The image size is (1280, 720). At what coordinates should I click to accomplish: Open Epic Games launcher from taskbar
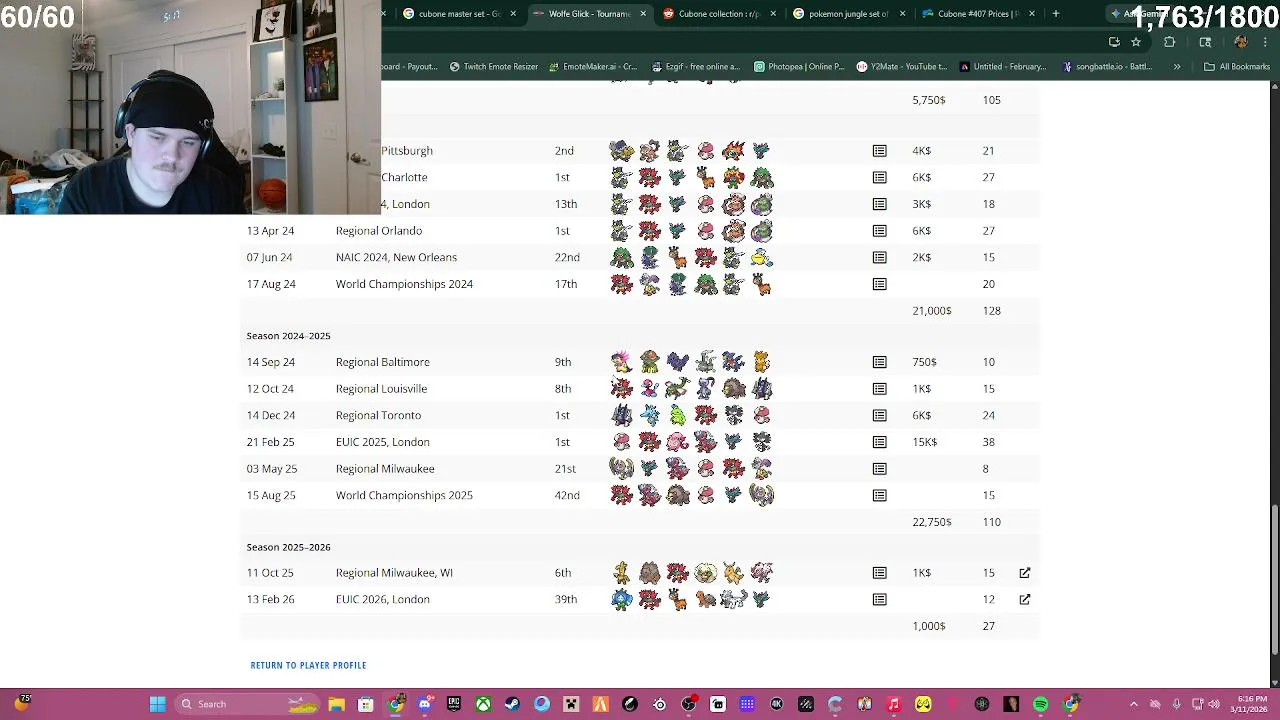(454, 704)
